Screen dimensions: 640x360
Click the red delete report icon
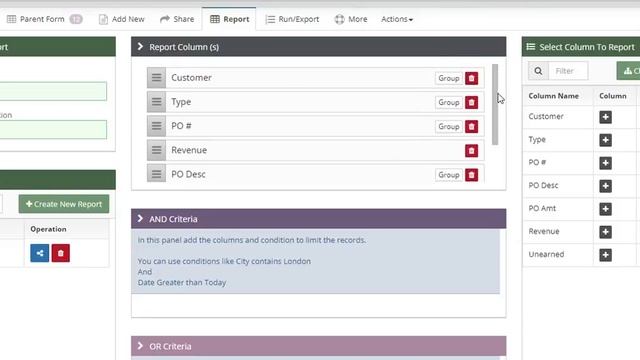point(60,253)
